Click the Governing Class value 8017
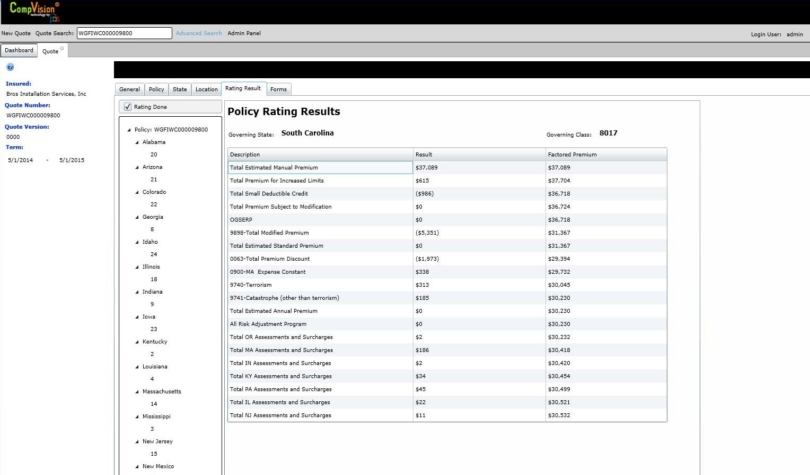The image size is (810, 475). point(609,133)
